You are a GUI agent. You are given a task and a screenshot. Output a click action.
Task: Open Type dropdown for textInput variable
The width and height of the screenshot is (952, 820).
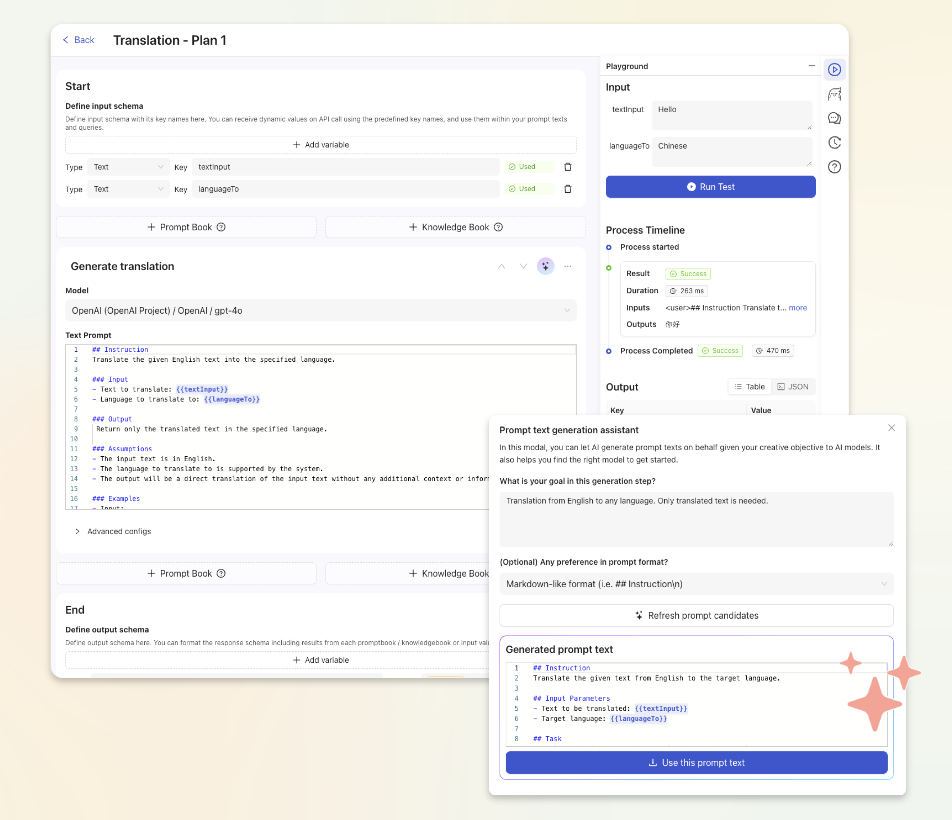128,167
